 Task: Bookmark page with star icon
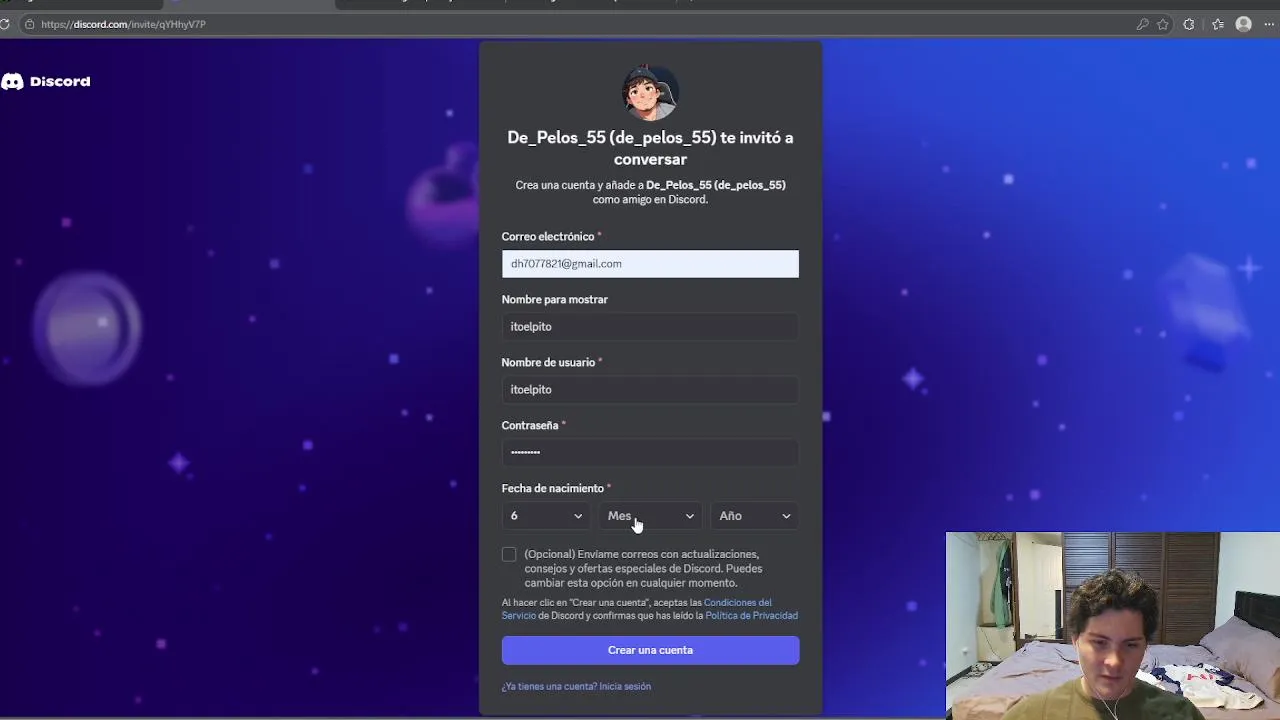tap(1163, 24)
